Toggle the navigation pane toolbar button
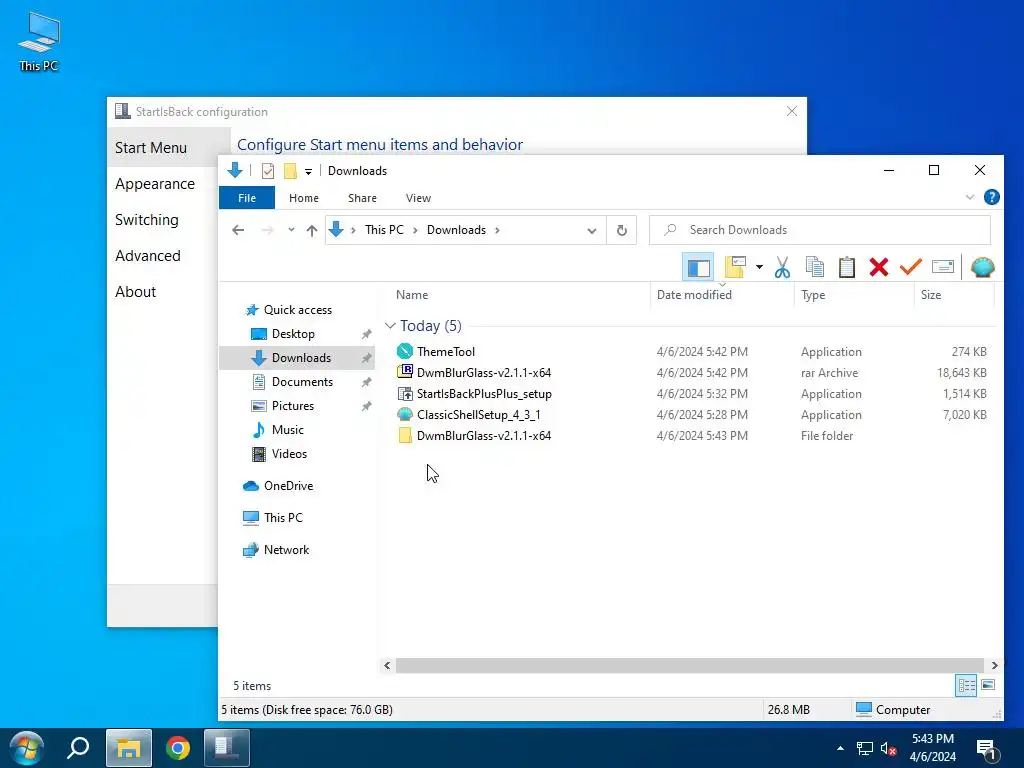The image size is (1024, 768). 698,267
